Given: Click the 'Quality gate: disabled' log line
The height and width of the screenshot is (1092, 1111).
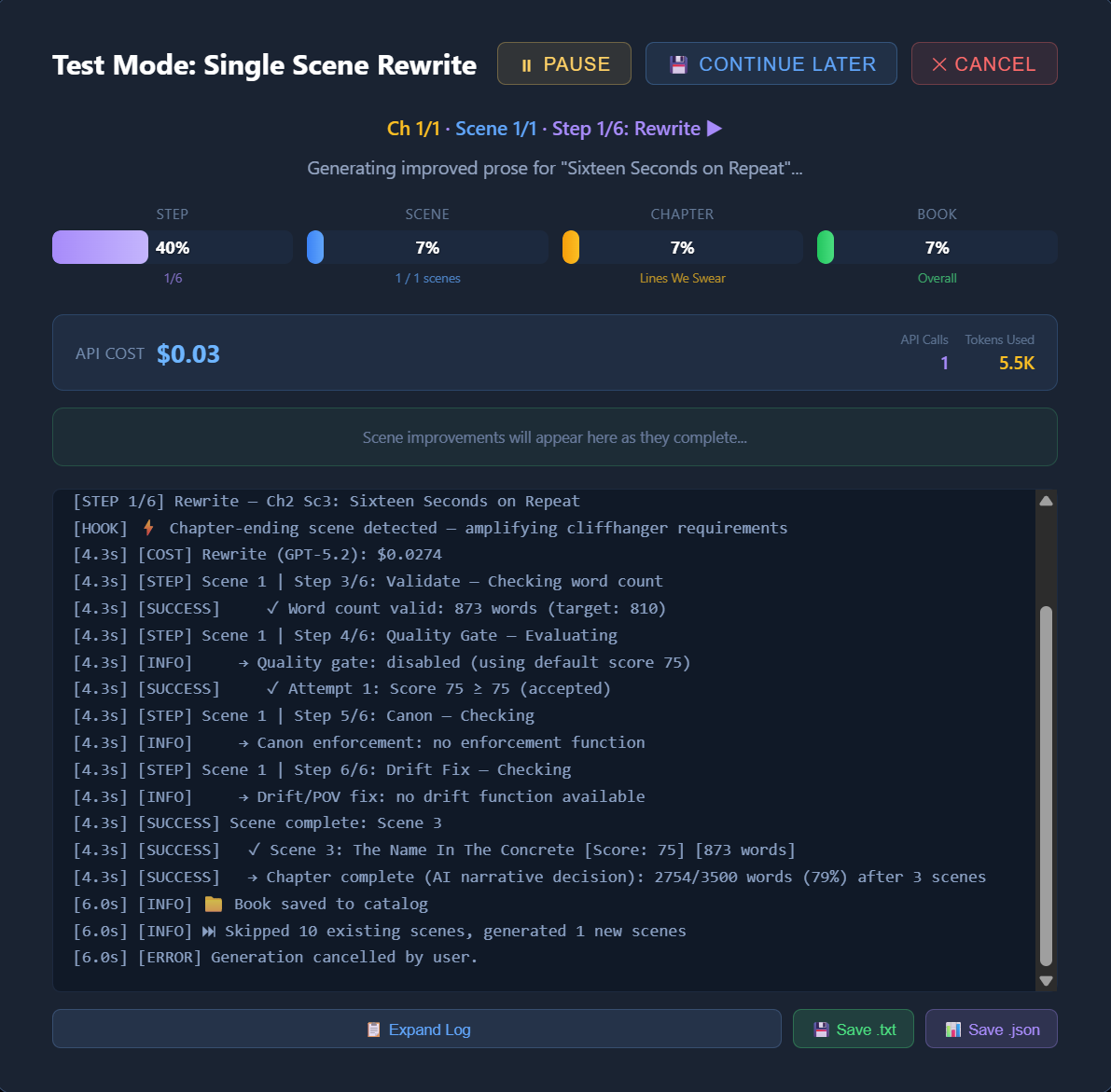Looking at the screenshot, I should [x=382, y=662].
